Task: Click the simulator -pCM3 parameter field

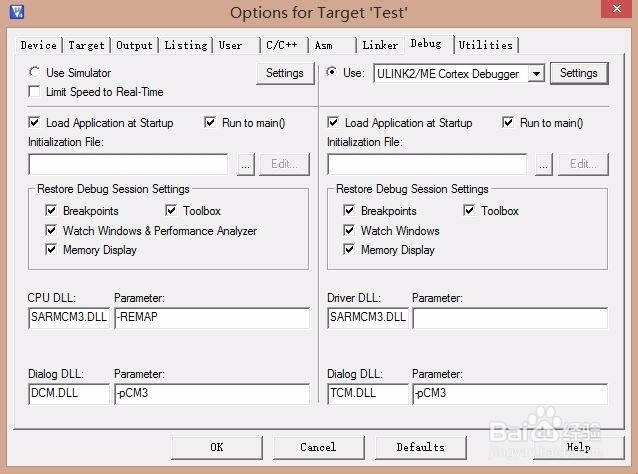Action: (x=212, y=393)
